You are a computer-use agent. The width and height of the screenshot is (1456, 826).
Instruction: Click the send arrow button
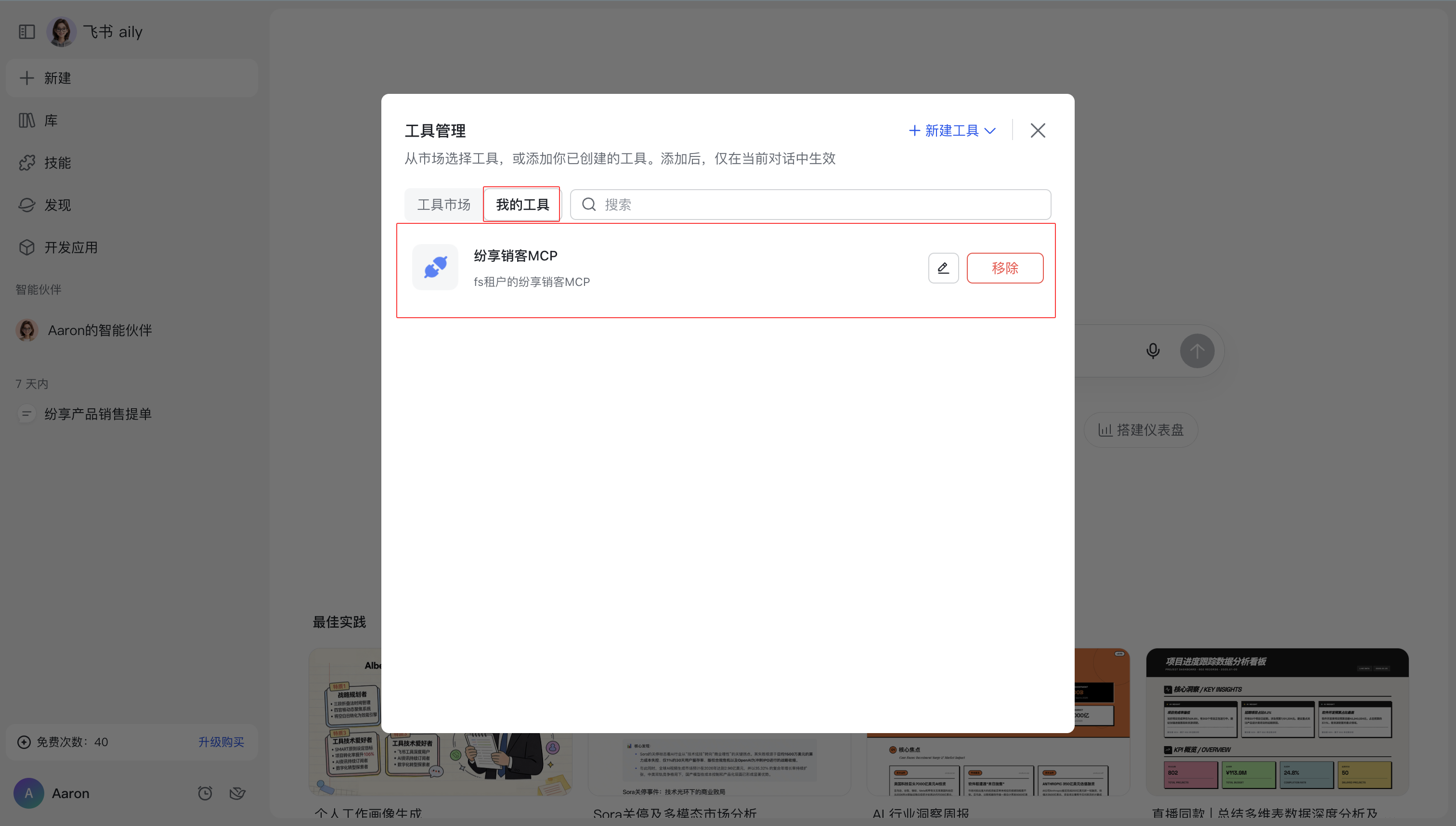pos(1196,350)
